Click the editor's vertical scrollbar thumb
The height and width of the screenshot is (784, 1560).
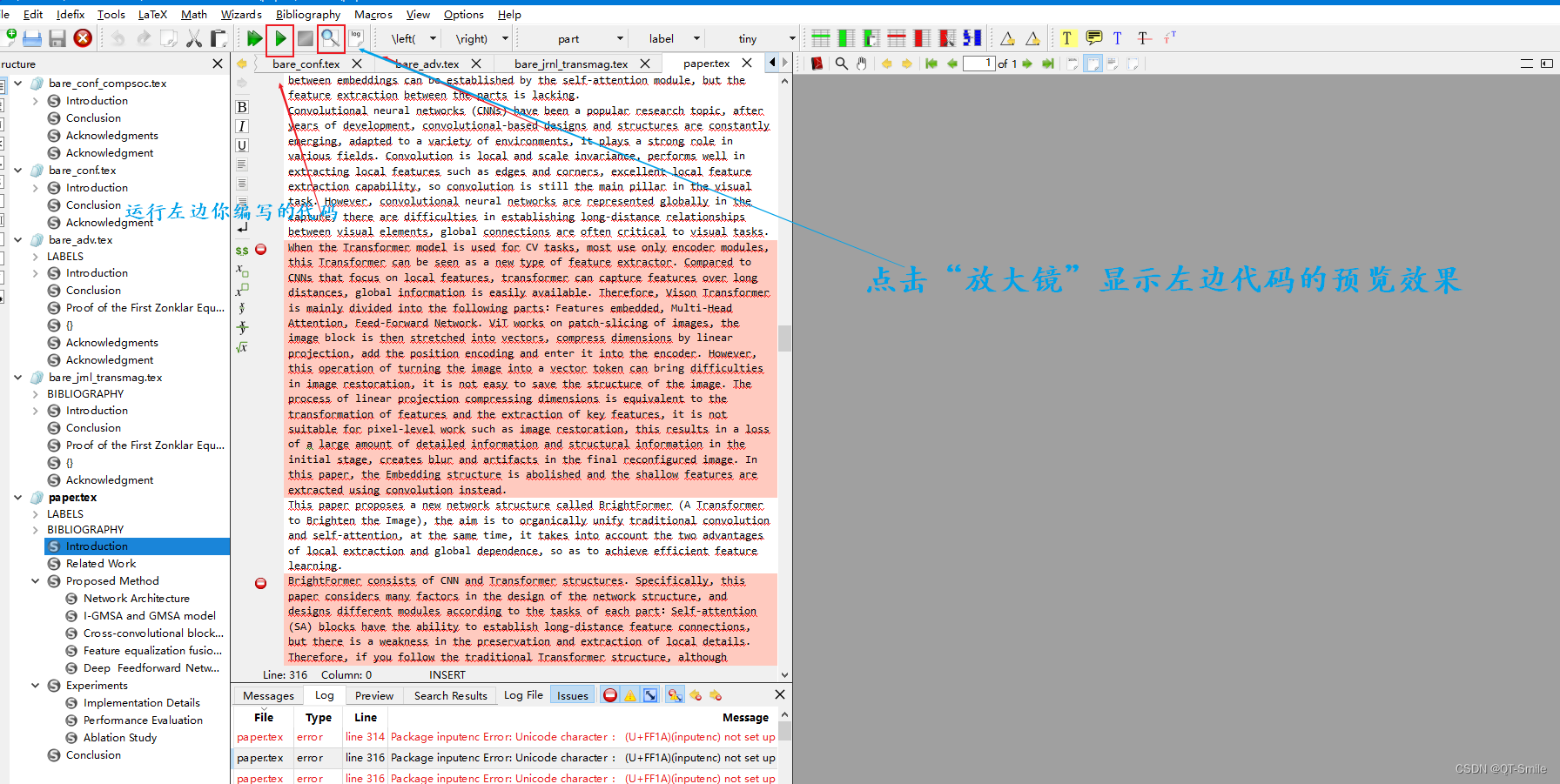784,338
